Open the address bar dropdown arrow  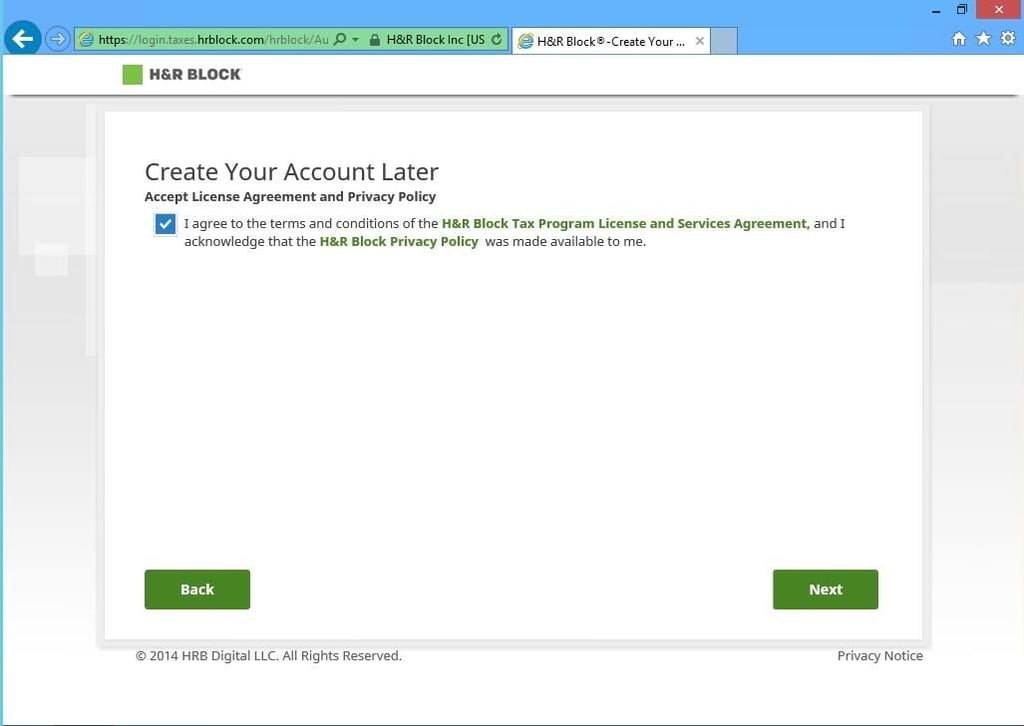355,40
